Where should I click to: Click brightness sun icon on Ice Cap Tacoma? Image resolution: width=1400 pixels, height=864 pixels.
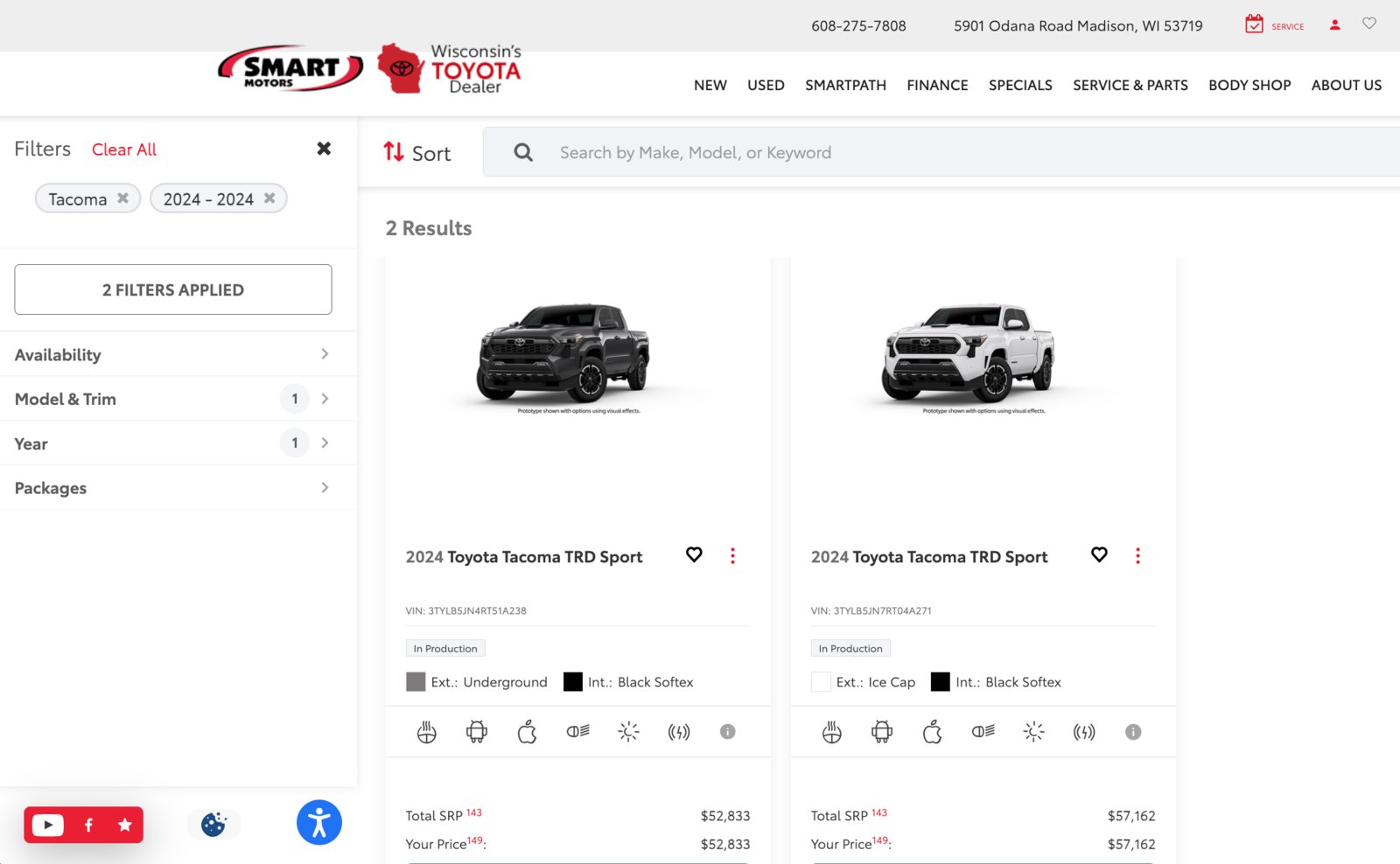click(x=1033, y=732)
